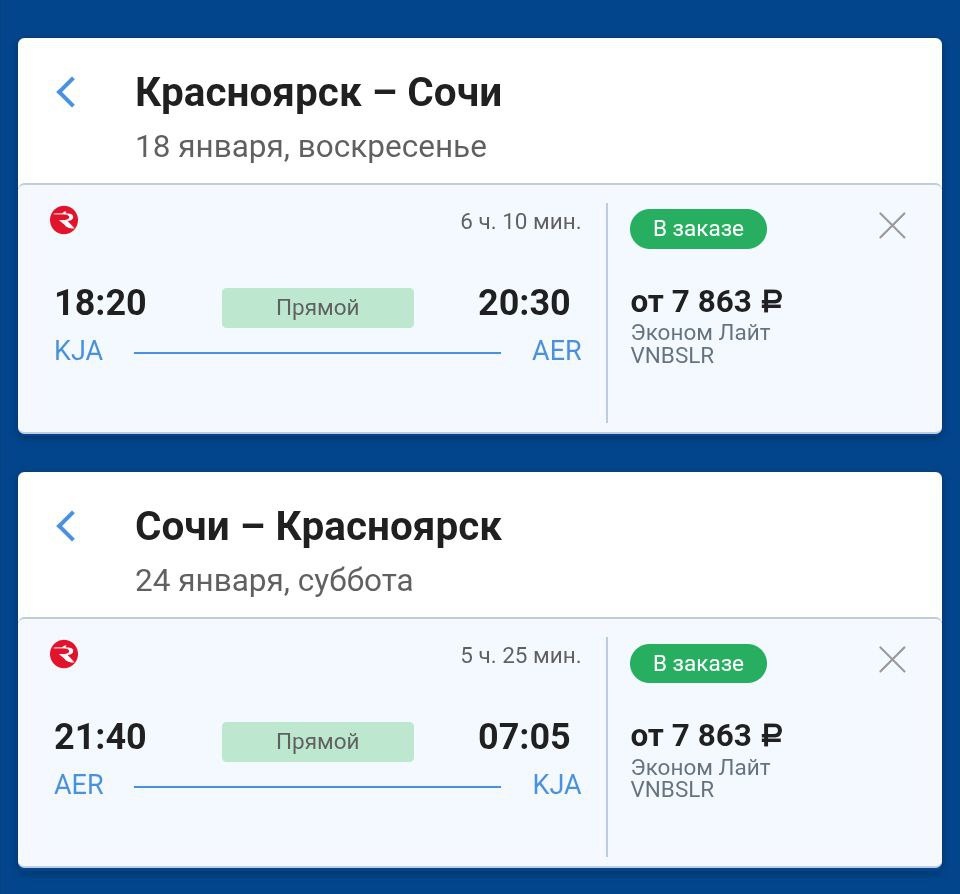Open the Красноярск – Сочи route title
Image resolution: width=960 pixels, height=894 pixels.
pyautogui.click(x=318, y=92)
